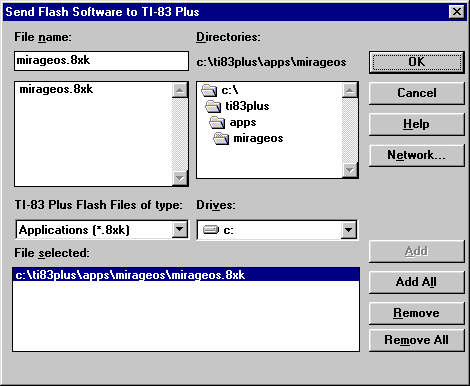This screenshot has width=470, height=386.
Task: Confirm with the OK button
Action: pos(417,62)
